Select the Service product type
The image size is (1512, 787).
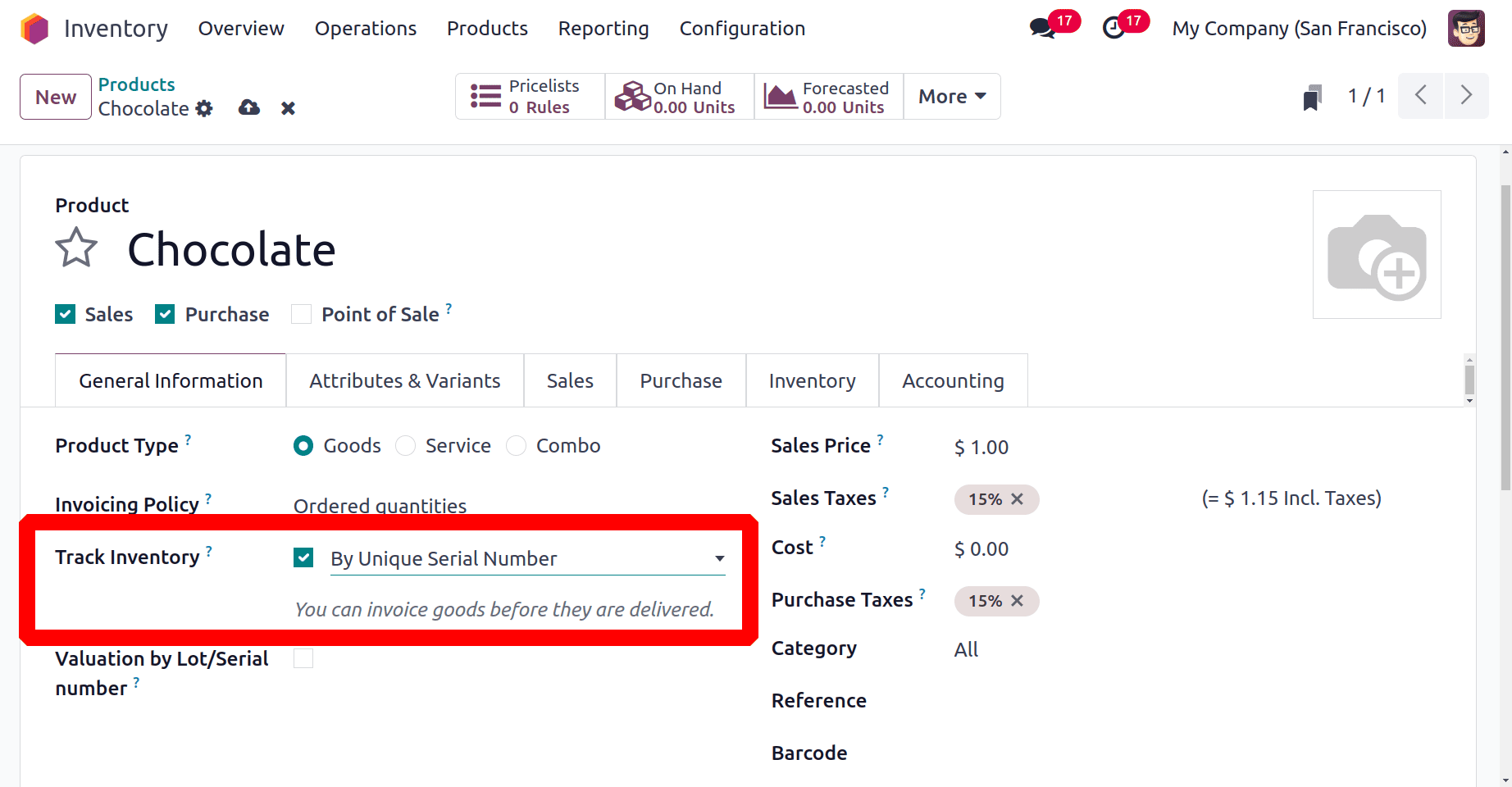[406, 446]
